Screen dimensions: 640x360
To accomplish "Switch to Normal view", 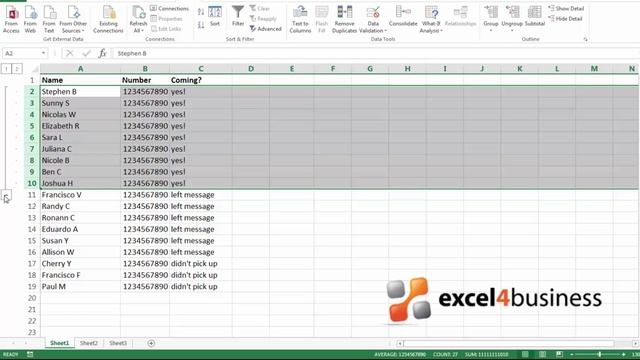I will point(525,354).
